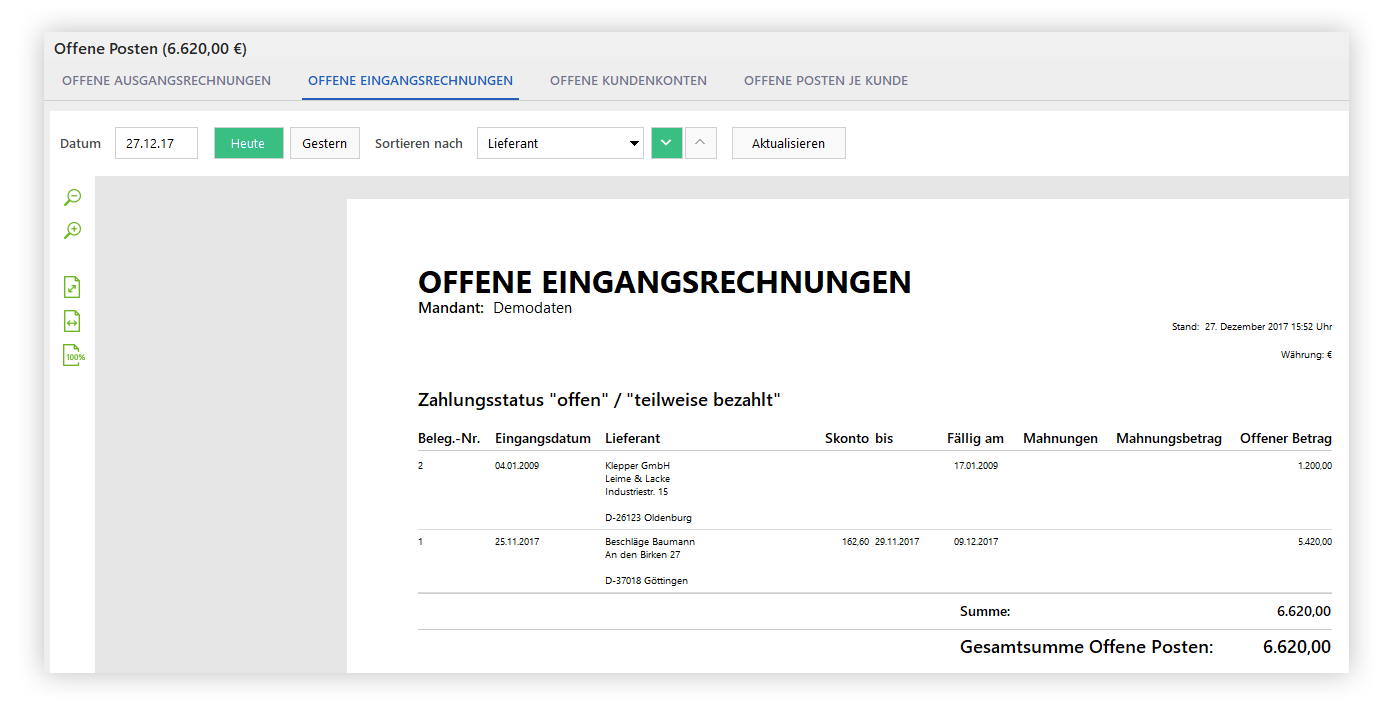This screenshot has width=1397, height=705.
Task: Focus the Datum input field
Action: click(x=156, y=143)
